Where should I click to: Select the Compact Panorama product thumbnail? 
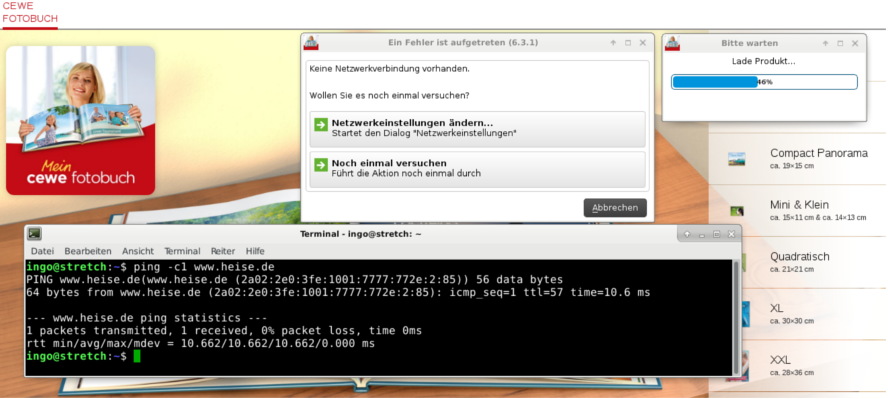[x=736, y=159]
